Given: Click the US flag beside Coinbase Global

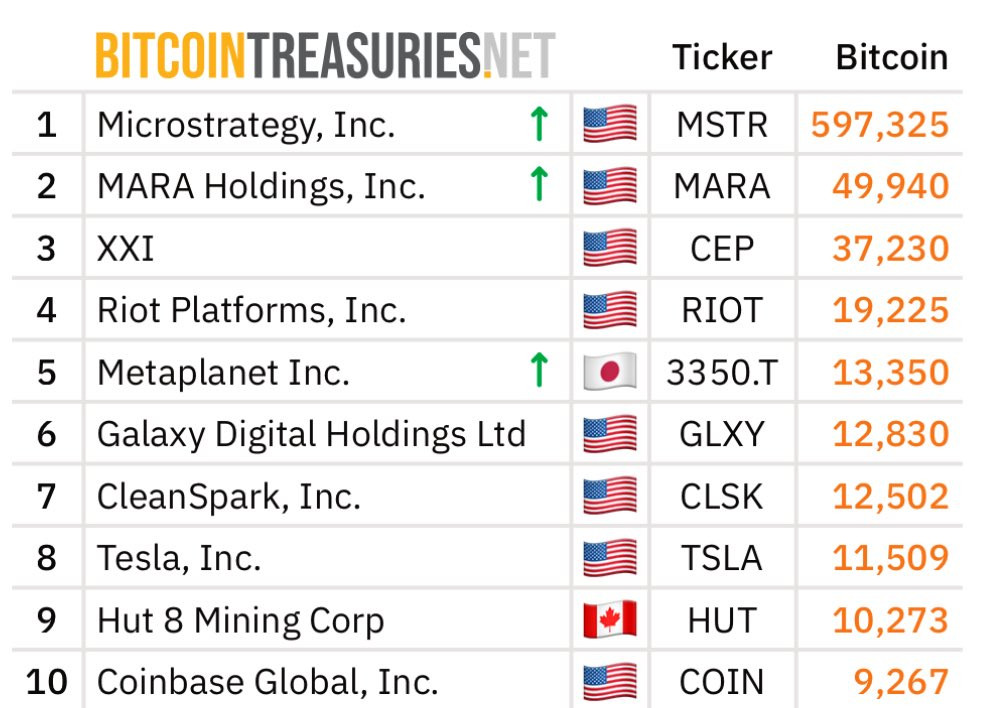Looking at the screenshot, I should [x=610, y=681].
